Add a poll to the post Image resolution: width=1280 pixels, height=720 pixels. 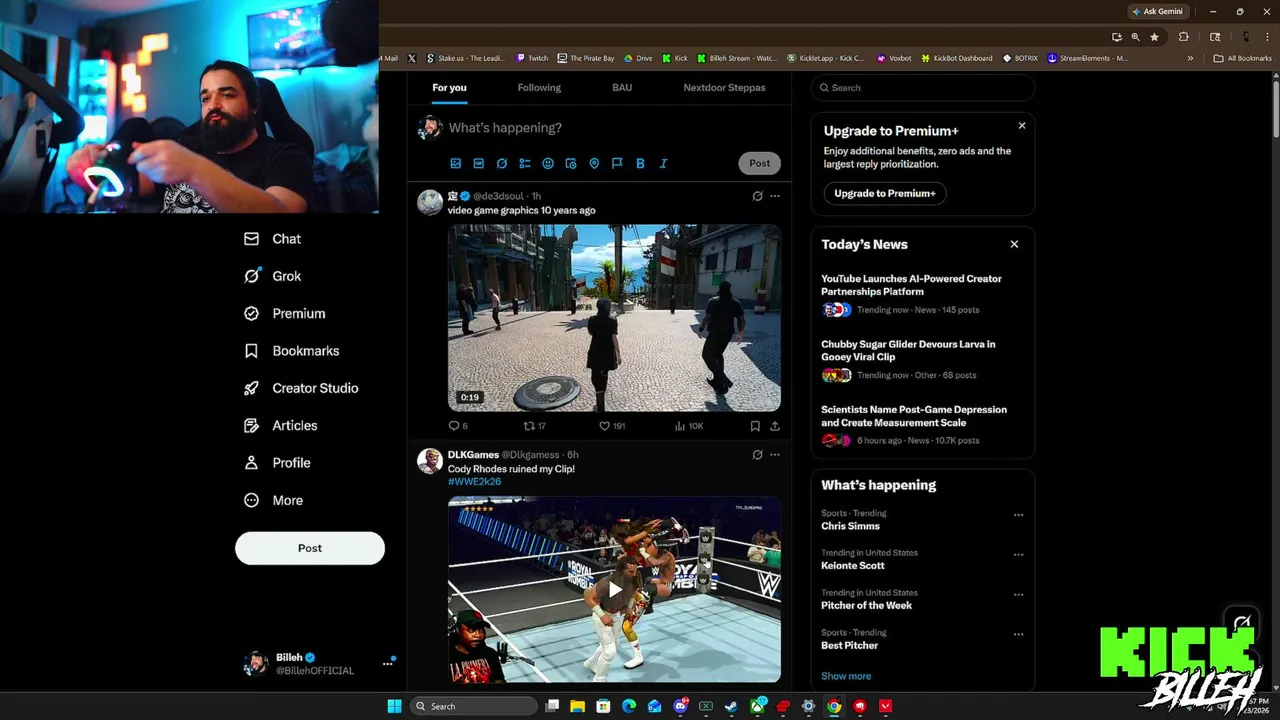click(x=525, y=163)
